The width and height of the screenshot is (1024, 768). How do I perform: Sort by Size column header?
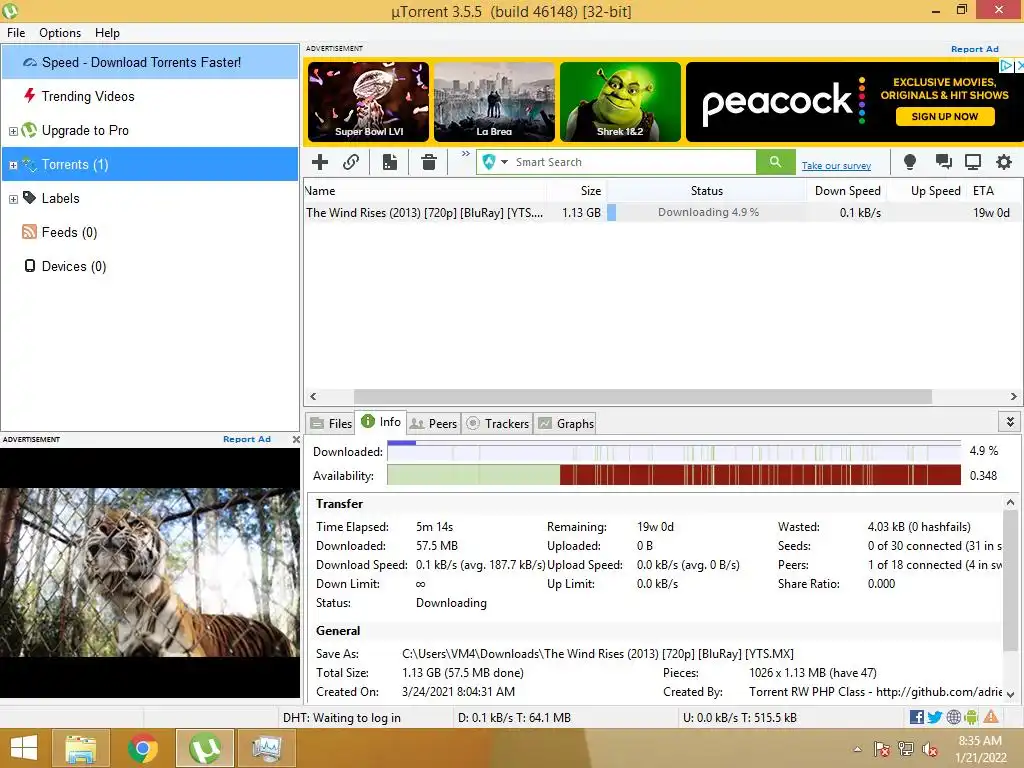pos(577,191)
